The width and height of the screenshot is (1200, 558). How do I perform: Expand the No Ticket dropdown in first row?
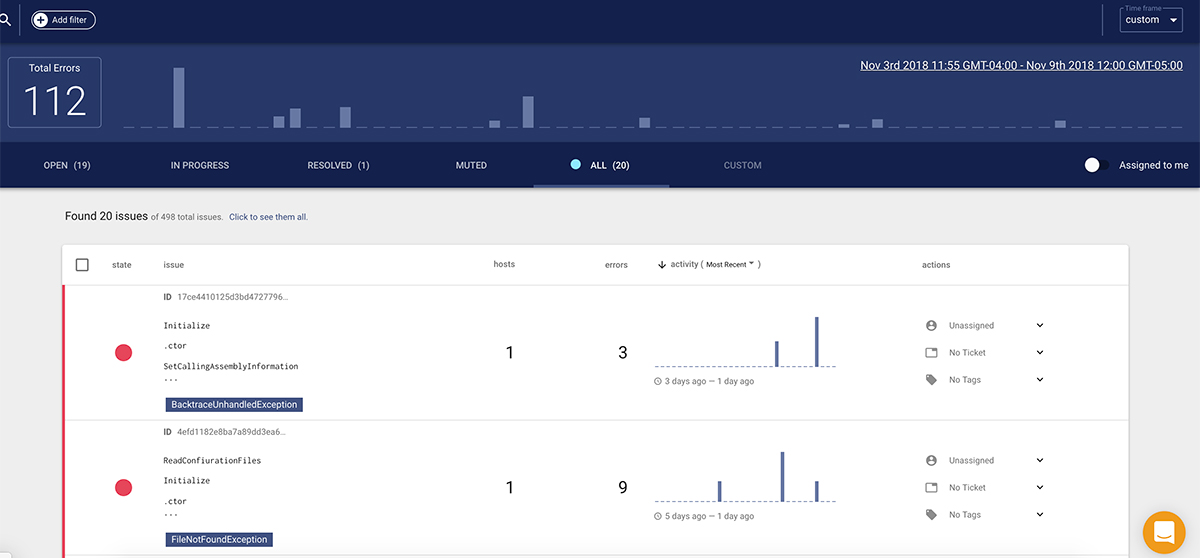tap(1040, 353)
